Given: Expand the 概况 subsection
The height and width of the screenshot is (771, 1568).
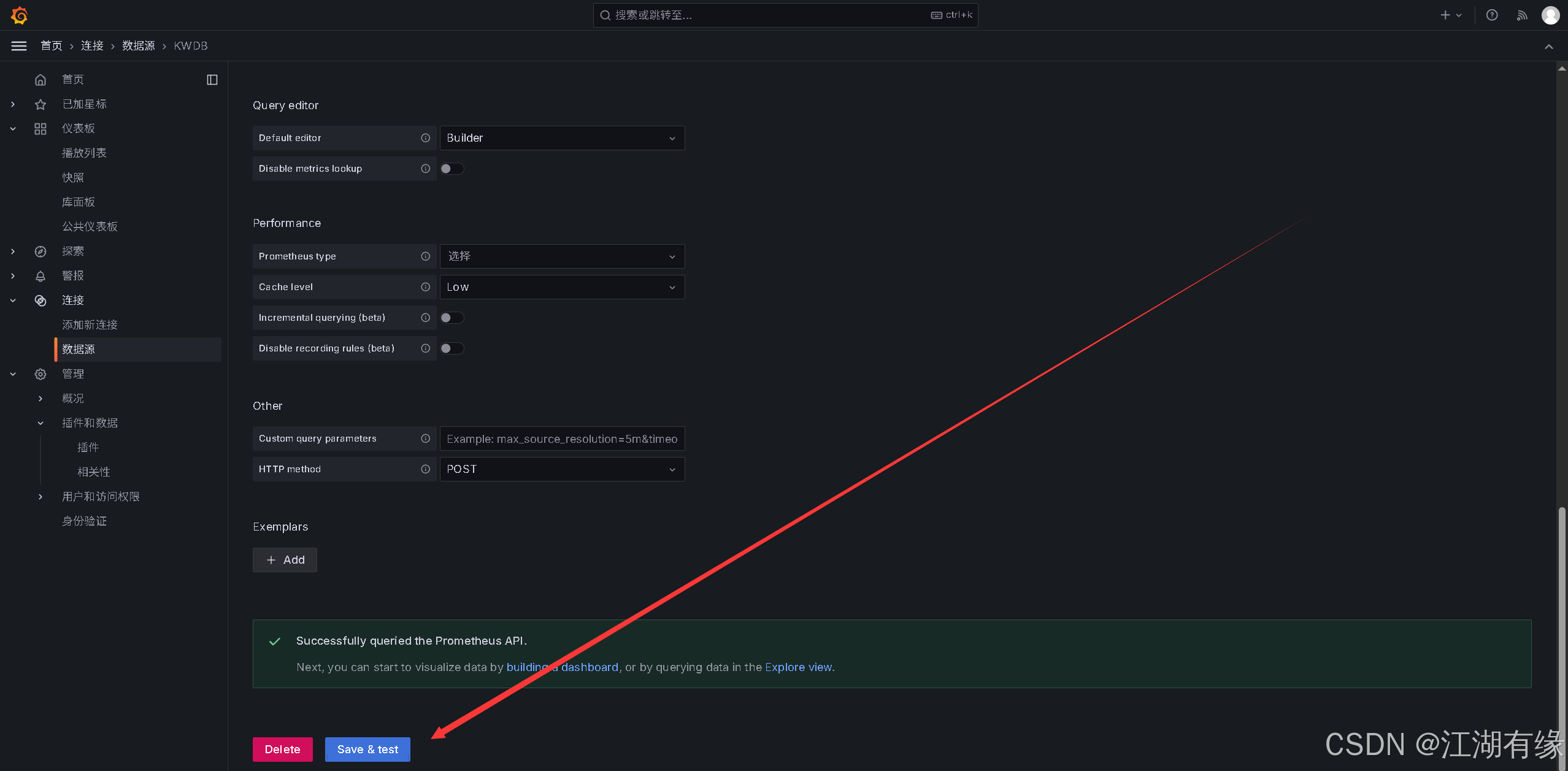Looking at the screenshot, I should pyautogui.click(x=40, y=399).
